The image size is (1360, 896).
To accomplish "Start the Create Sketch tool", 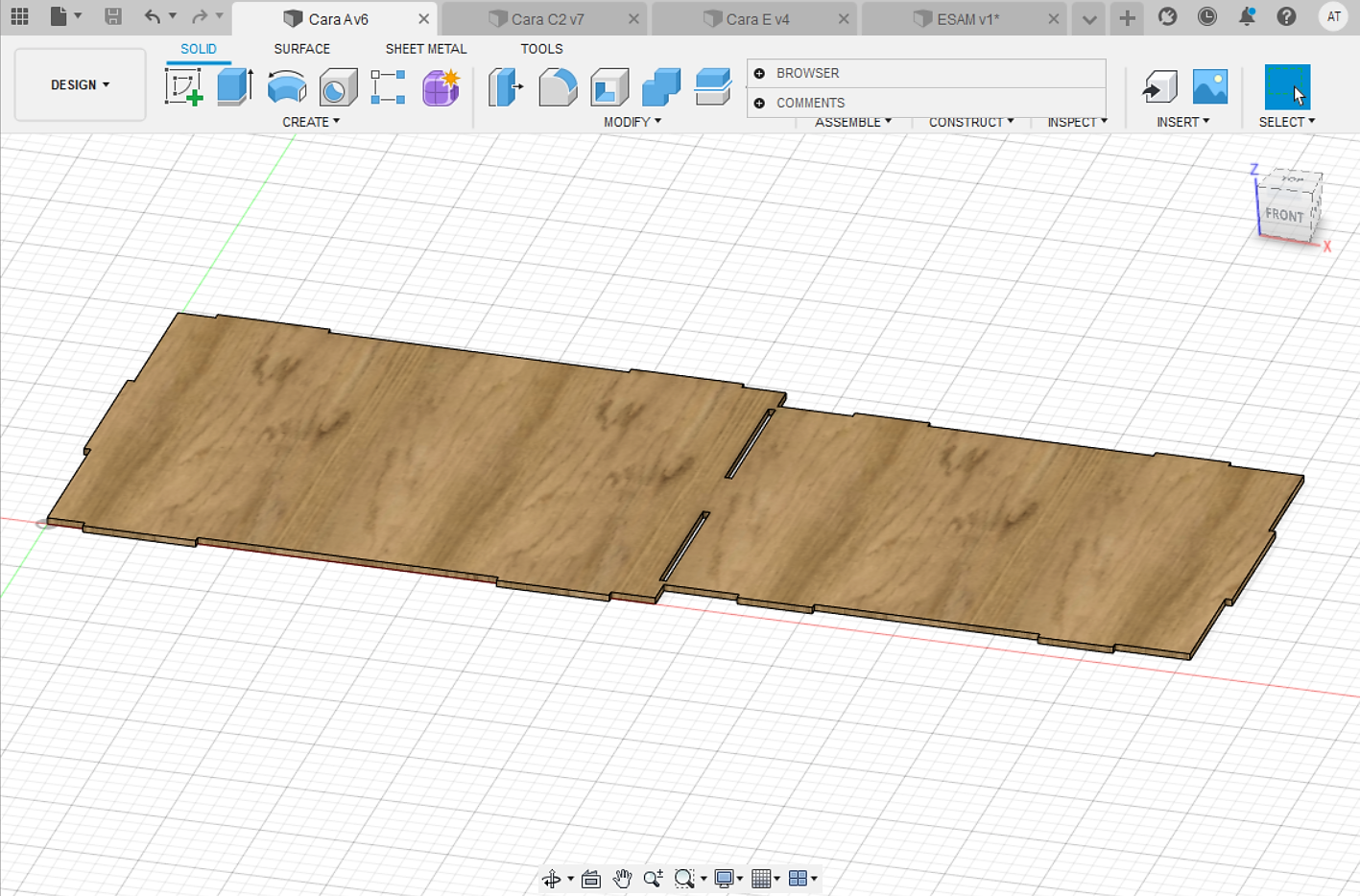I will 183,87.
